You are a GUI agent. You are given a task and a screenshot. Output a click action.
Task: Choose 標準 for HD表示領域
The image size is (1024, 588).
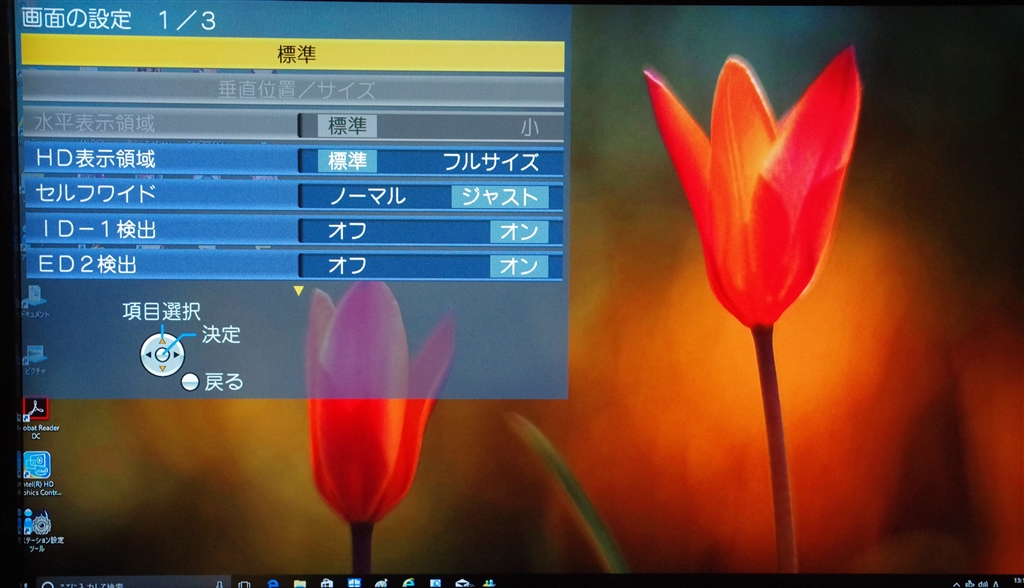pos(347,161)
